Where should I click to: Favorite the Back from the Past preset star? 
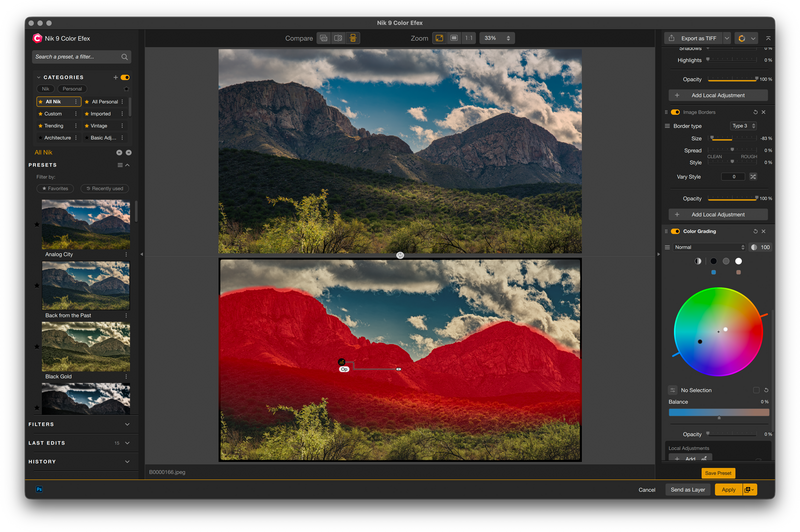(x=37, y=286)
